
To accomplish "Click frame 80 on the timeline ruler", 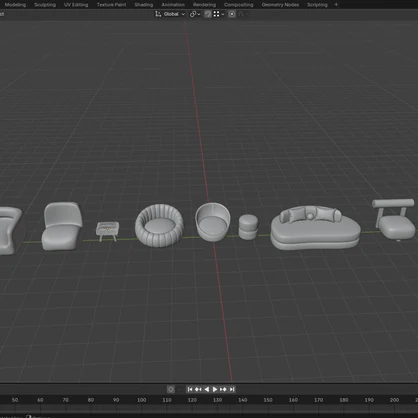I will pyautogui.click(x=91, y=400).
